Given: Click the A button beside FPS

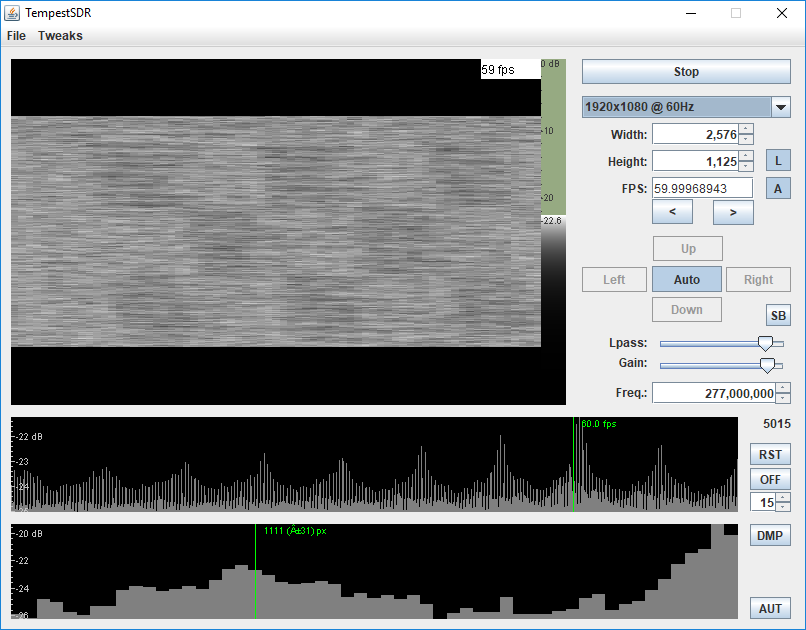Looking at the screenshot, I should pyautogui.click(x=778, y=188).
